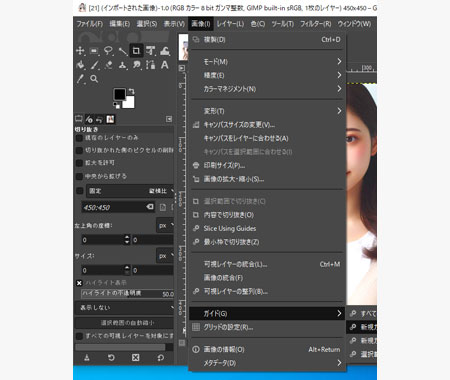This screenshot has width=450, height=380.
Task: Select the Zoom magnifier tool
Action: [94, 79]
